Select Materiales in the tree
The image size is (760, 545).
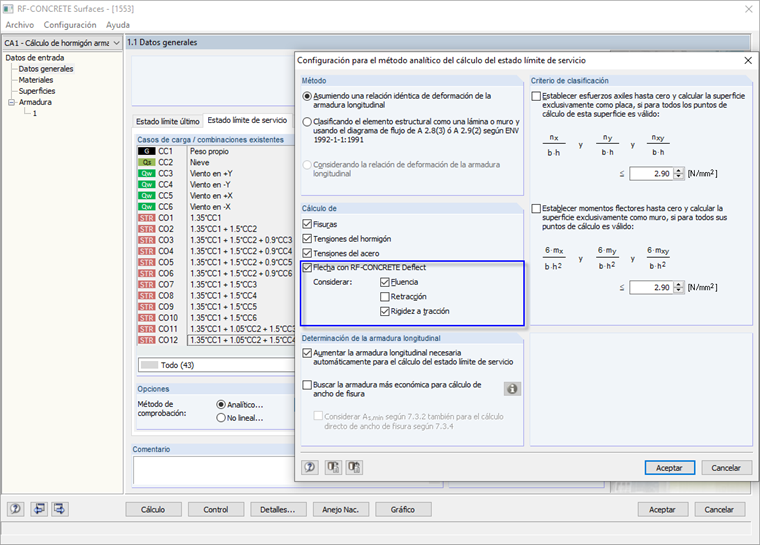coord(36,80)
